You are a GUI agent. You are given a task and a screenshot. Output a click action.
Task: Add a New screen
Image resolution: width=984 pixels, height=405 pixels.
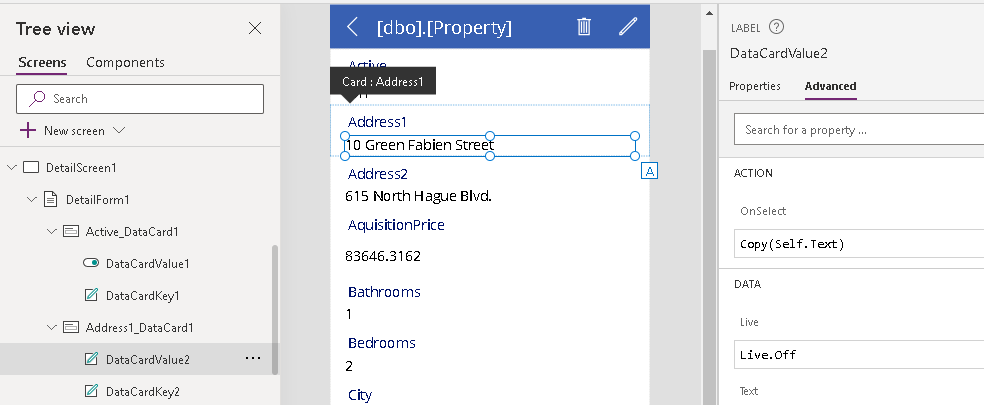(x=73, y=131)
